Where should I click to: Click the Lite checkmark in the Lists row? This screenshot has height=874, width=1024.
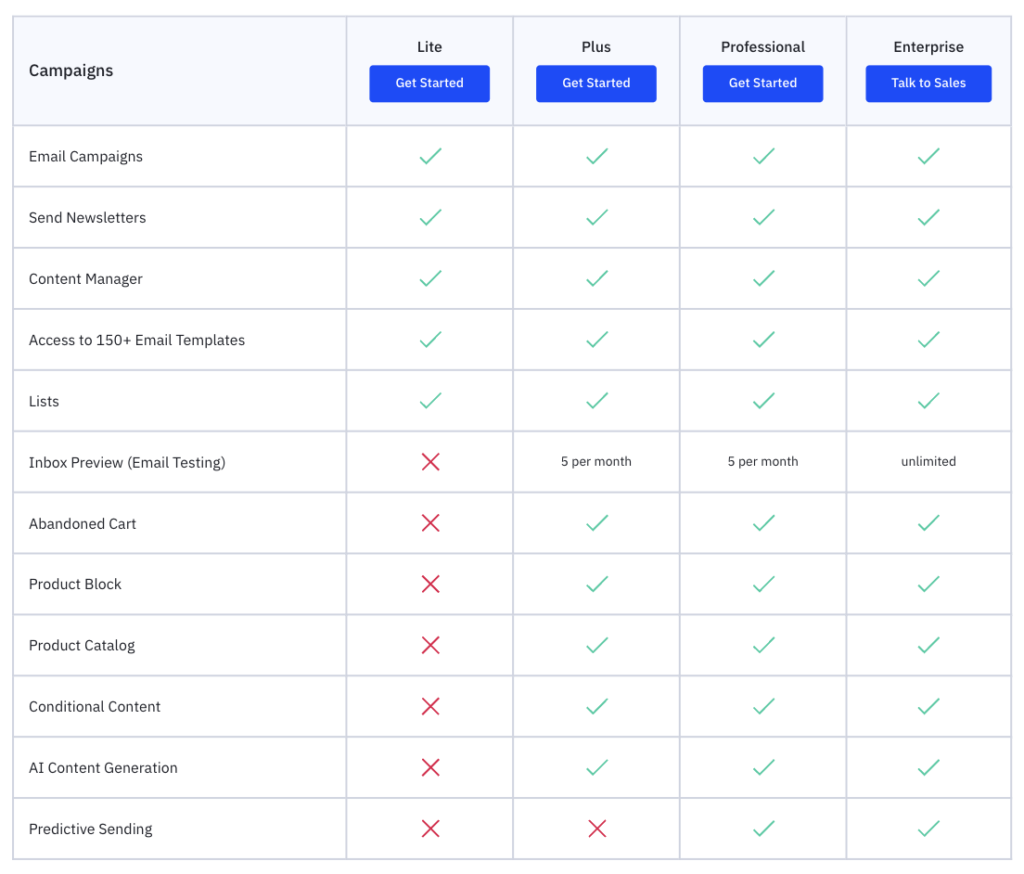pyautogui.click(x=430, y=400)
